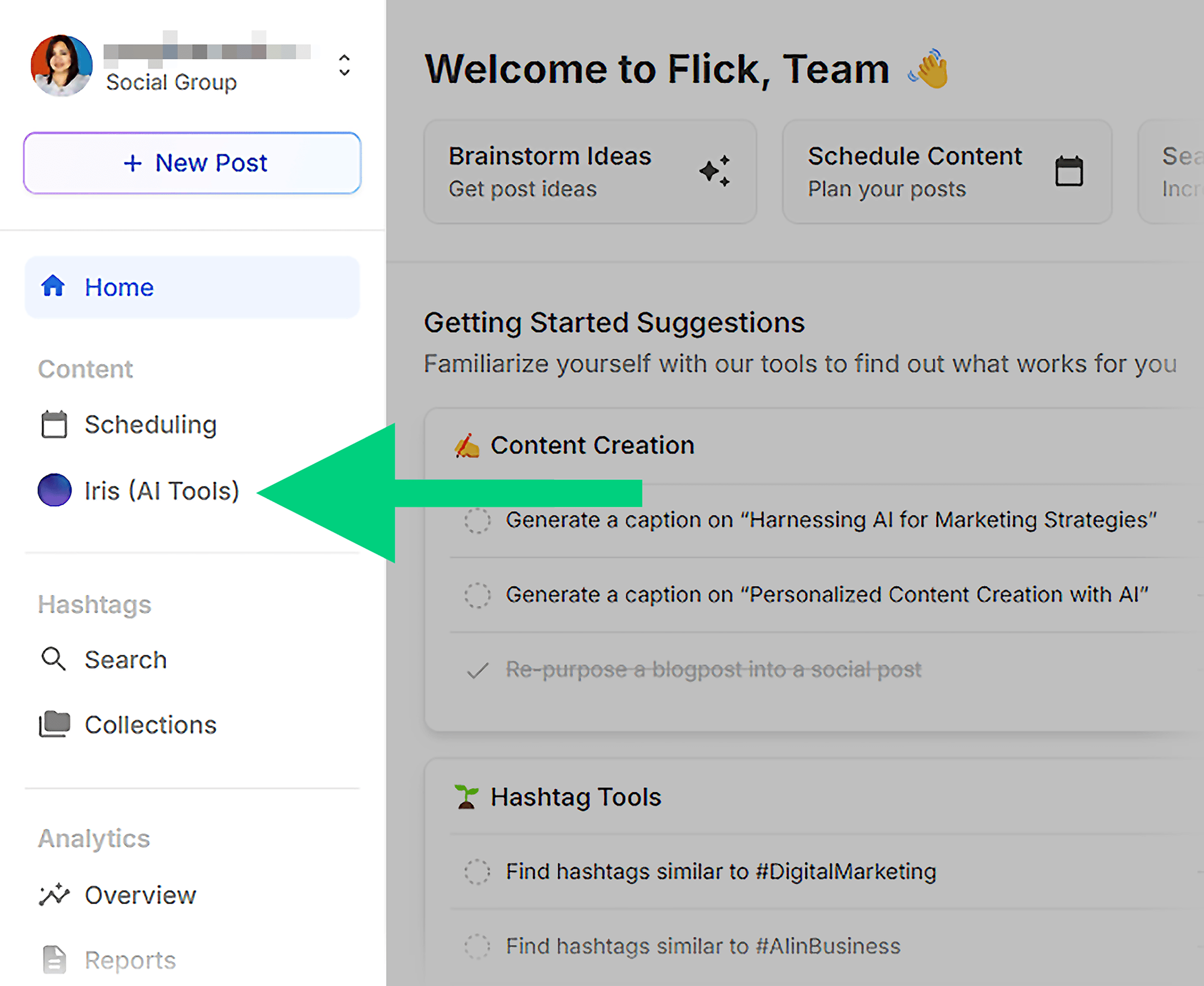The width and height of the screenshot is (1204, 986).
Task: Click "Re-purpose a blogpost into a social post"
Action: 713,670
